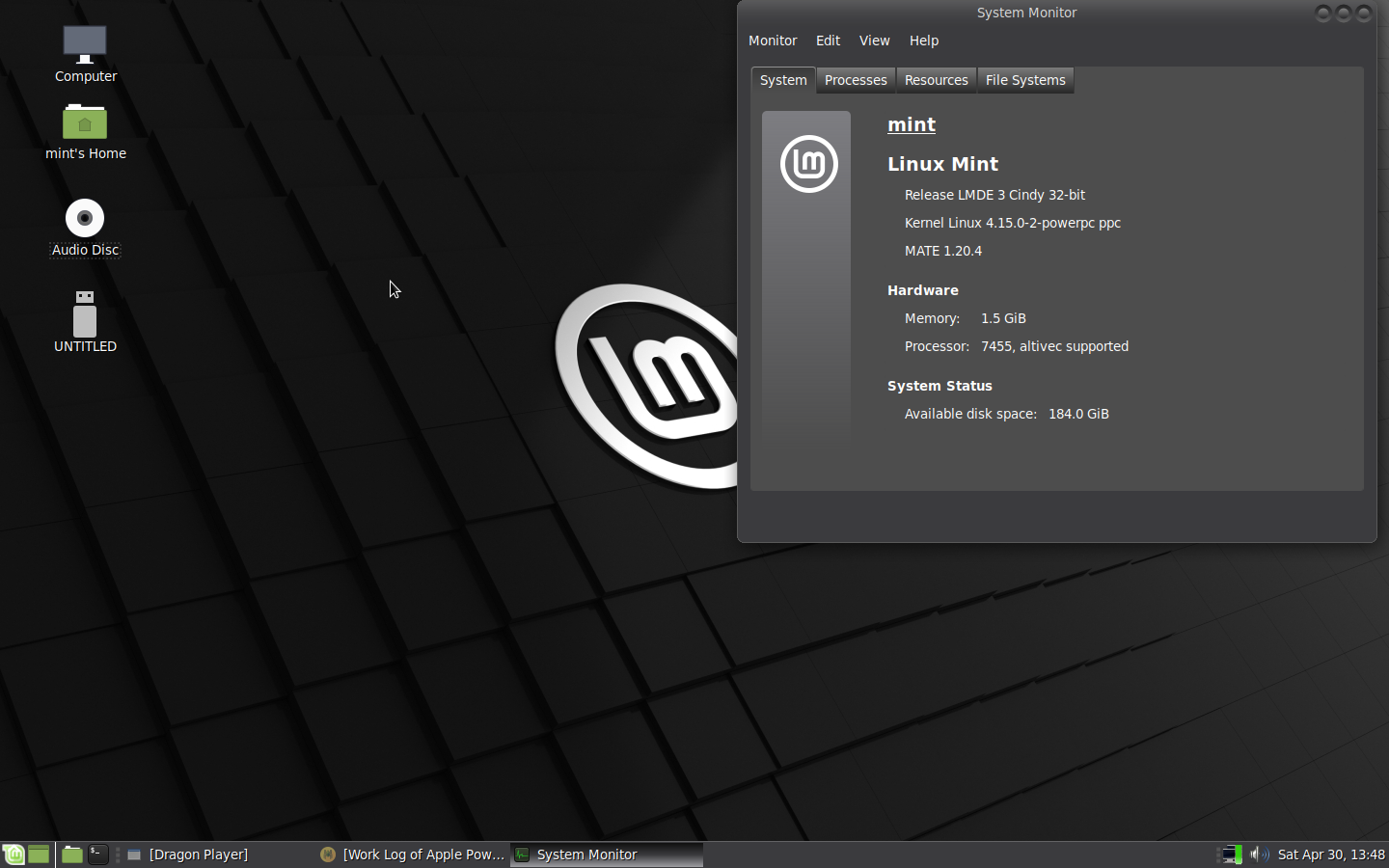
Task: Click the 'Processor:' label
Action: (x=937, y=346)
